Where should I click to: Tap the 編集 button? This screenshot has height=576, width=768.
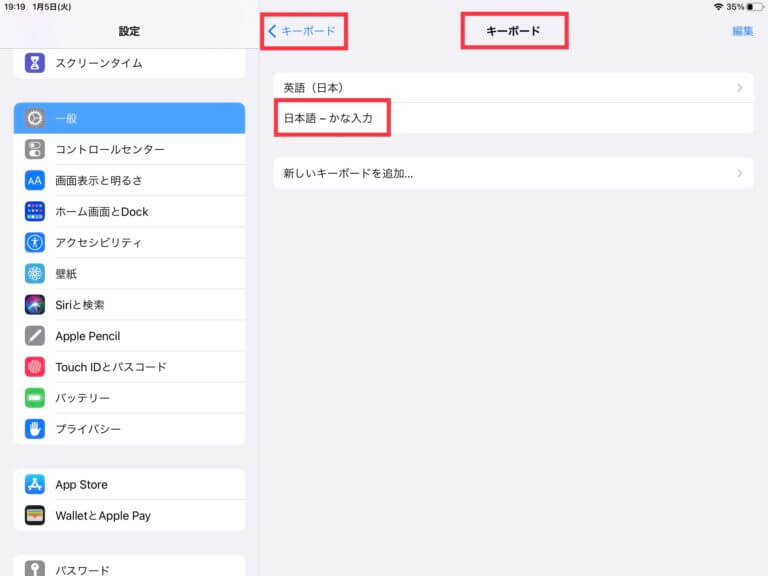click(742, 31)
